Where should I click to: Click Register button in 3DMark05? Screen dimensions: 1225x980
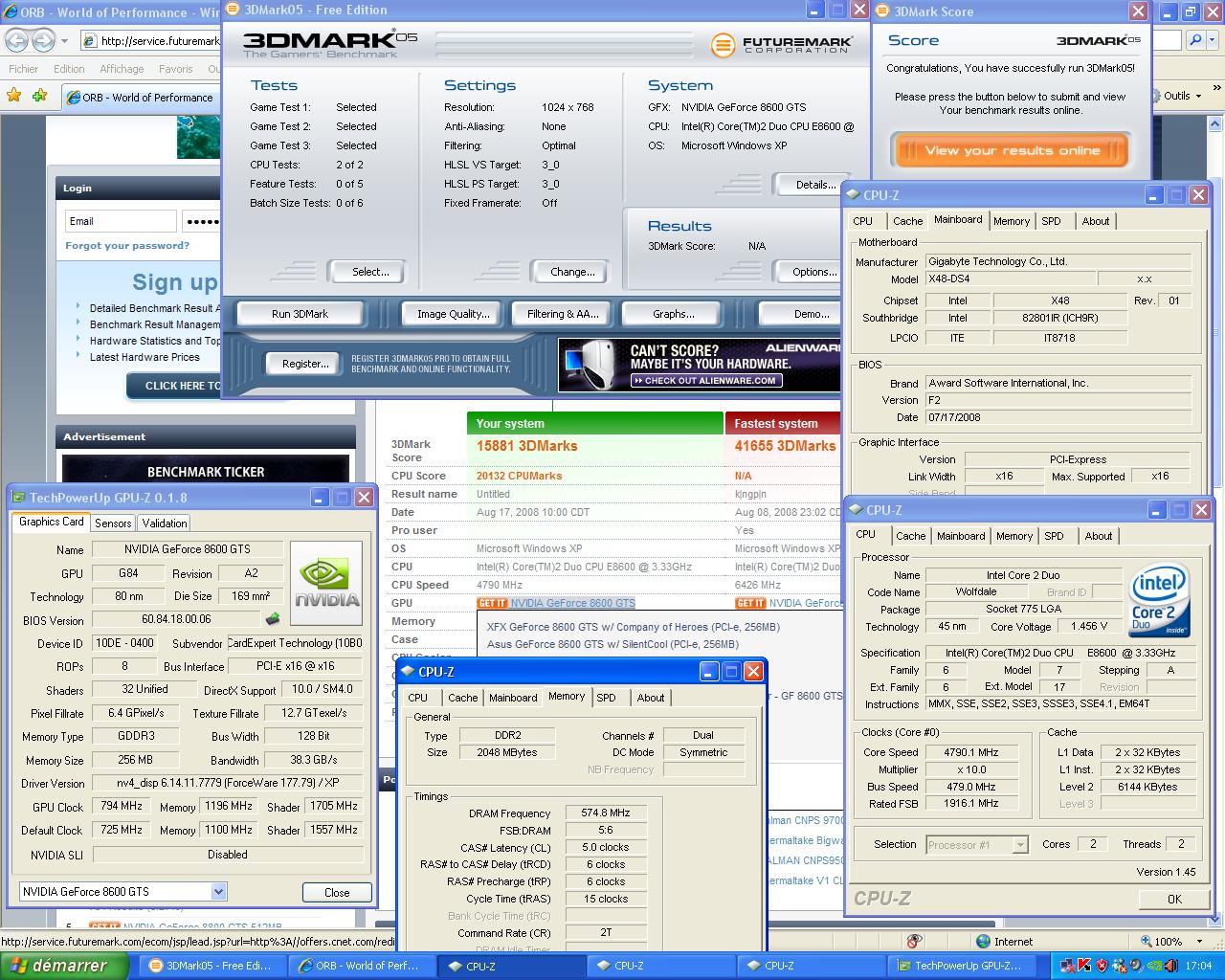click(305, 364)
